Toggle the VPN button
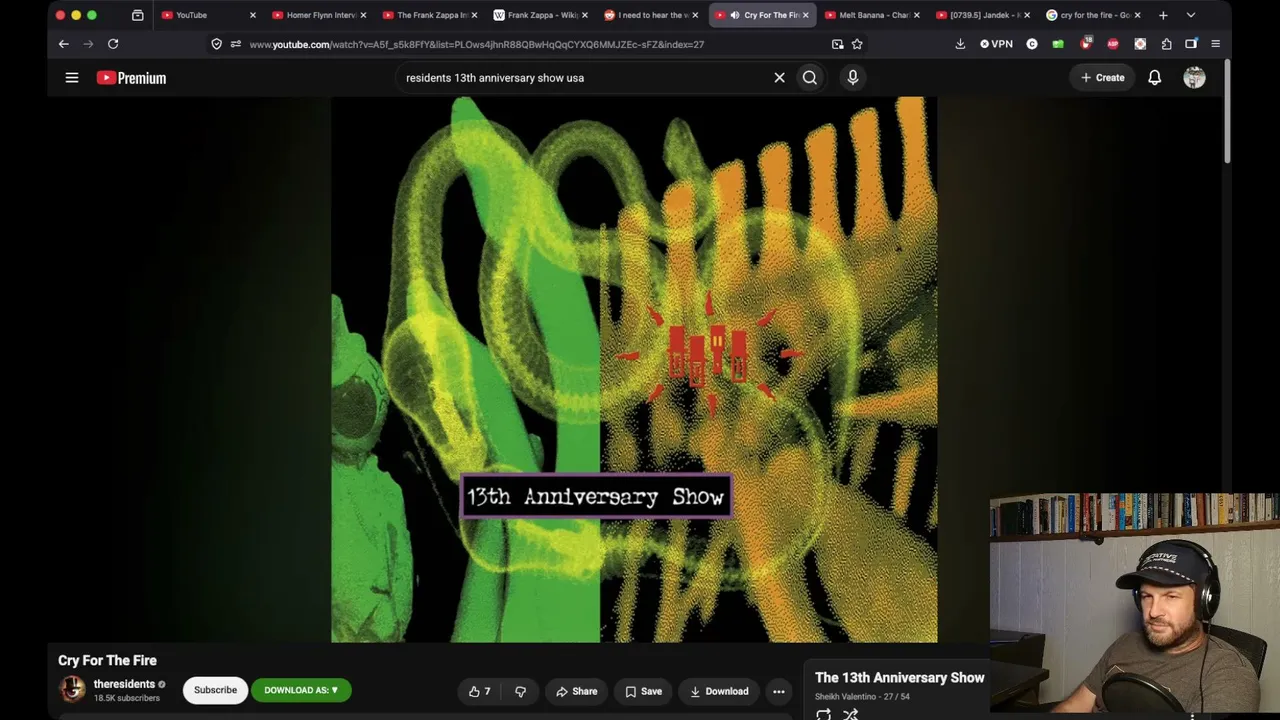This screenshot has width=1280, height=720. pyautogui.click(x=996, y=44)
